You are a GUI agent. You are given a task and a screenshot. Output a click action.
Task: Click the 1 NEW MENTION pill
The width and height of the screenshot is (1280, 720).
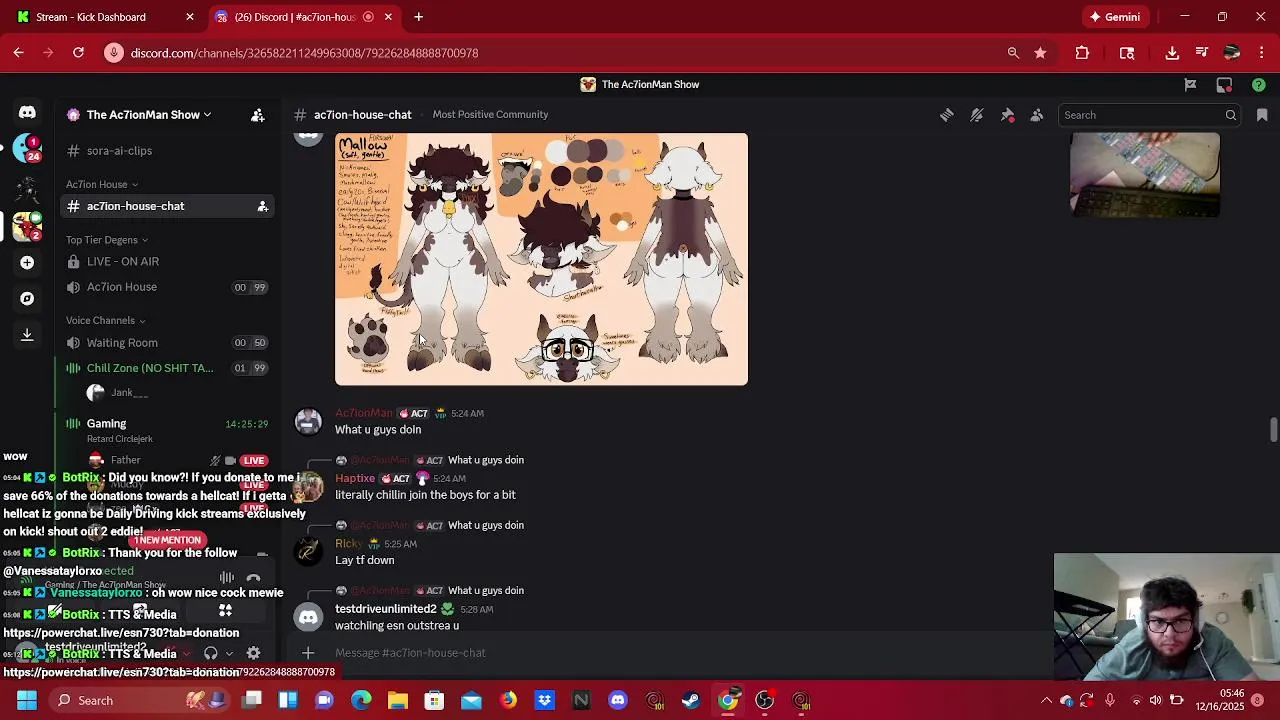click(x=169, y=540)
